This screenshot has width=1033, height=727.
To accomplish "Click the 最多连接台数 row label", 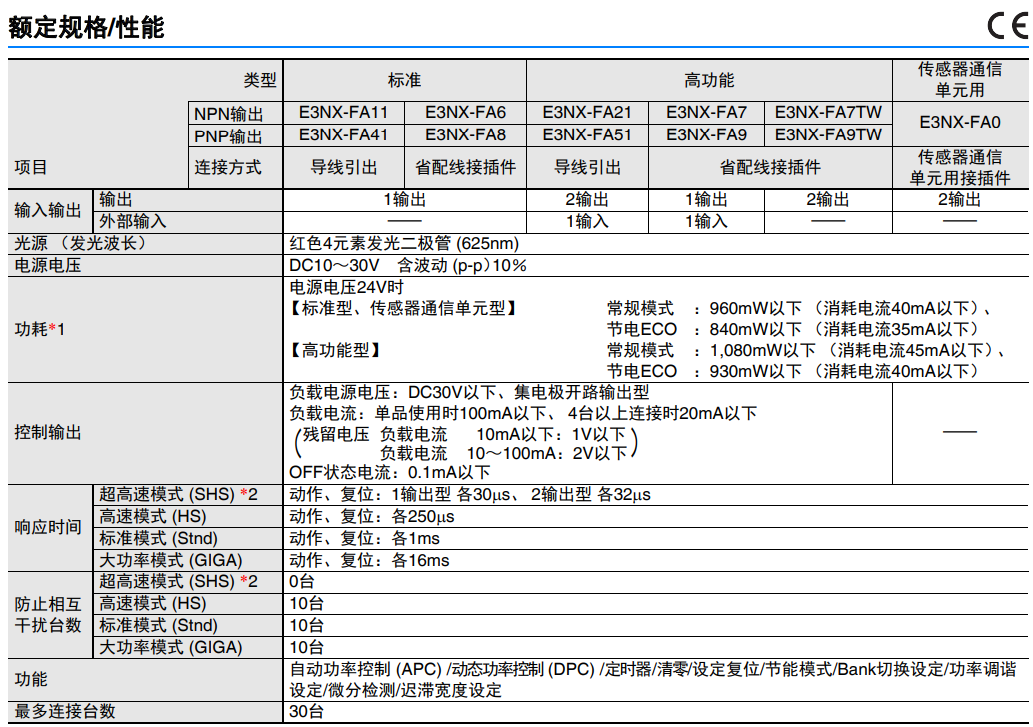I will coord(65,711).
